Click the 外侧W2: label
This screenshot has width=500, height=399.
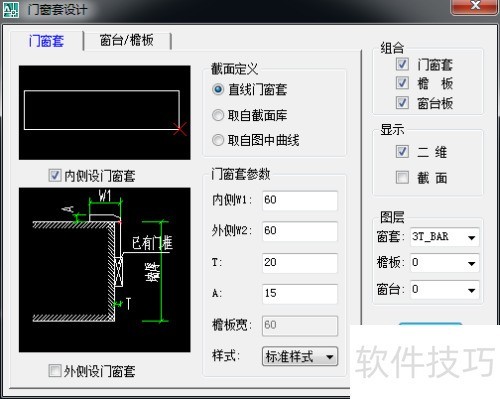coord(232,231)
